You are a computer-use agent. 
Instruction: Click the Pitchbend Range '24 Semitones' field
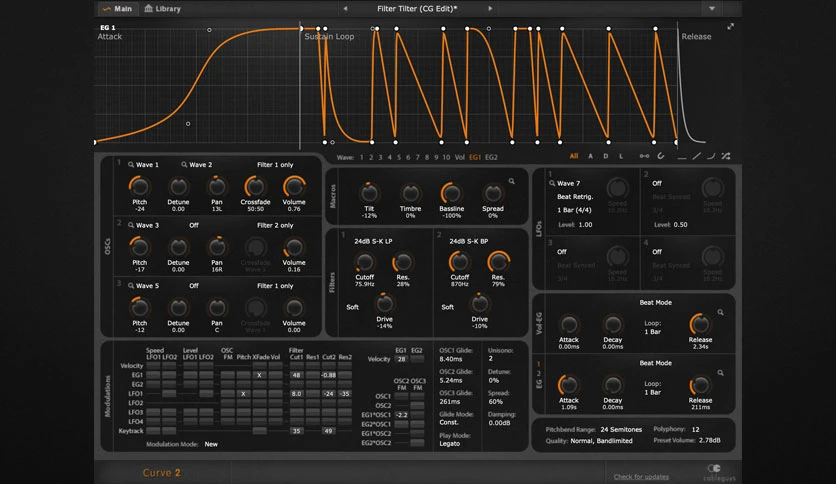click(x=621, y=429)
